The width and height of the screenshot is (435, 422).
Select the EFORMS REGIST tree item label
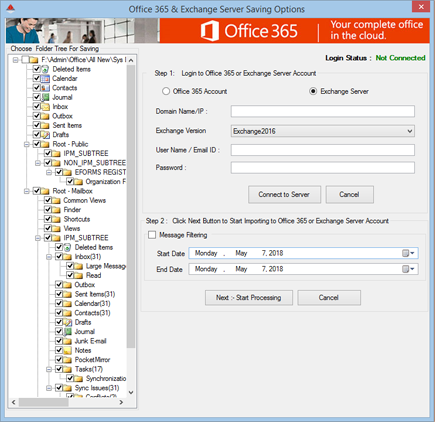100,172
